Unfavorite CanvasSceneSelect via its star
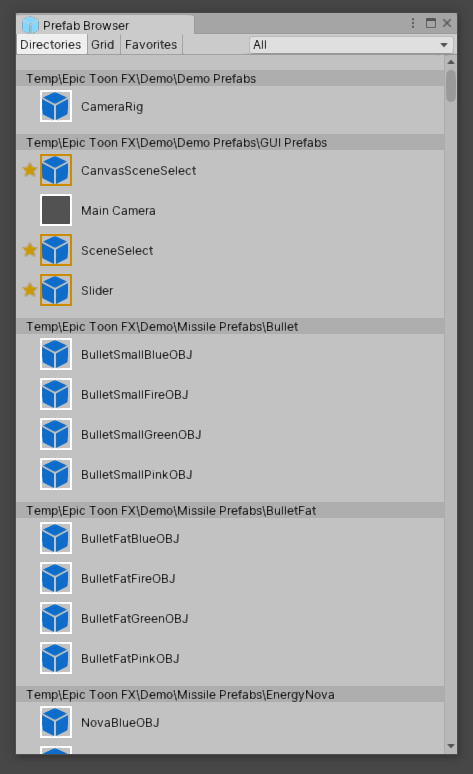The width and height of the screenshot is (473, 774). coord(30,170)
